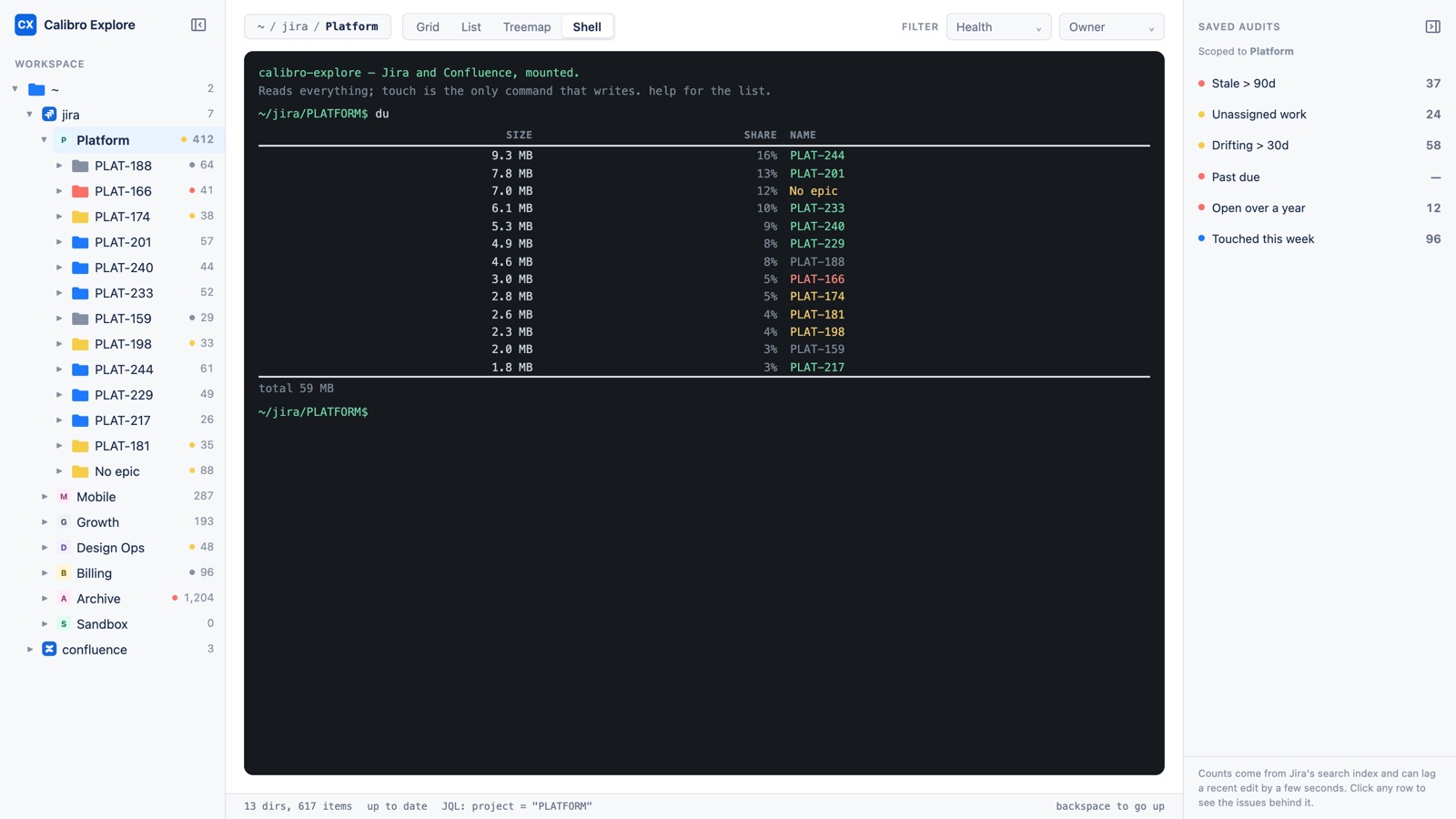The image size is (1456, 819).
Task: Collapse the left workspace sidebar
Action: [198, 25]
